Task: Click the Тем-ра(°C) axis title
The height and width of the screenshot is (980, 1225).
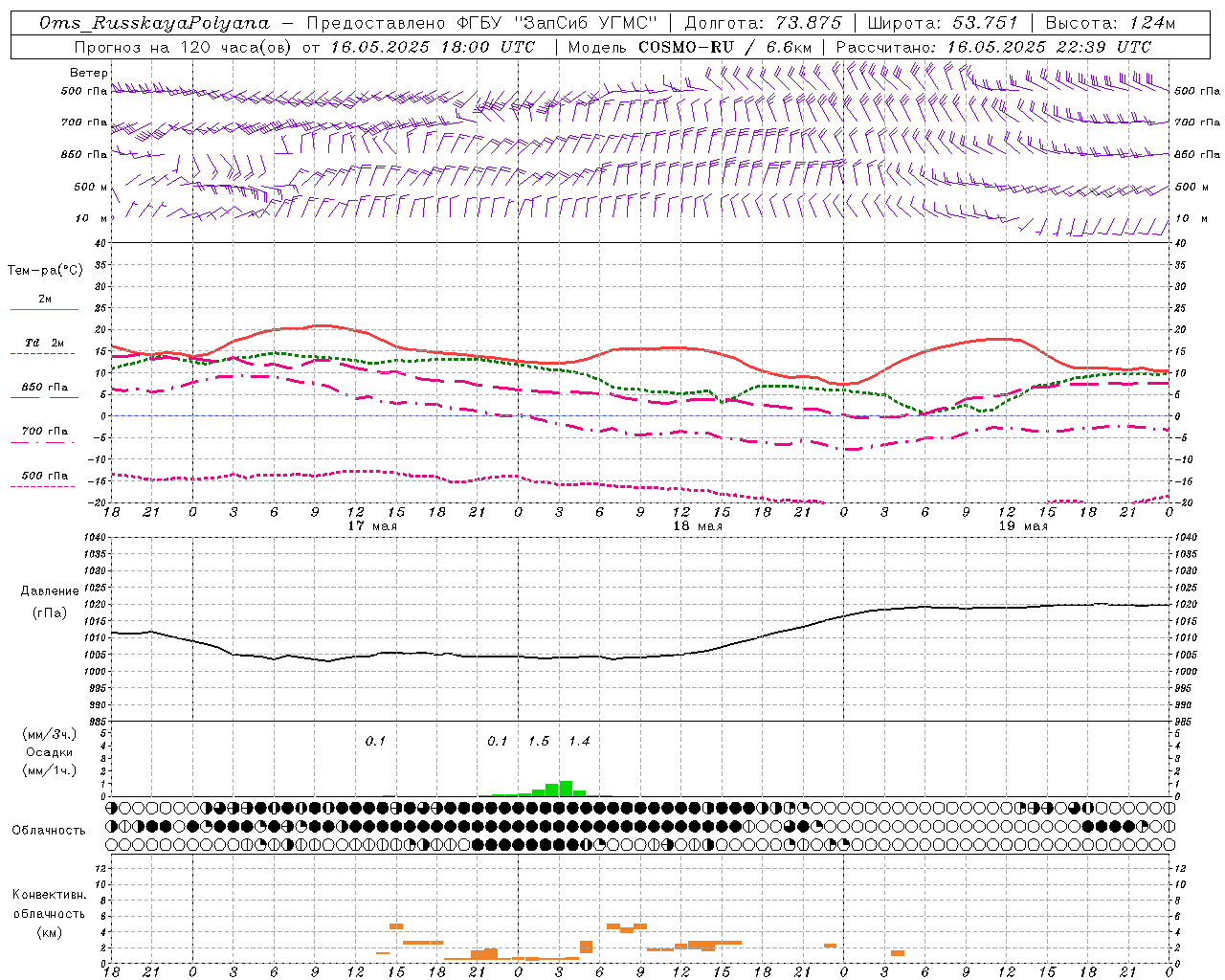Action: [x=45, y=271]
